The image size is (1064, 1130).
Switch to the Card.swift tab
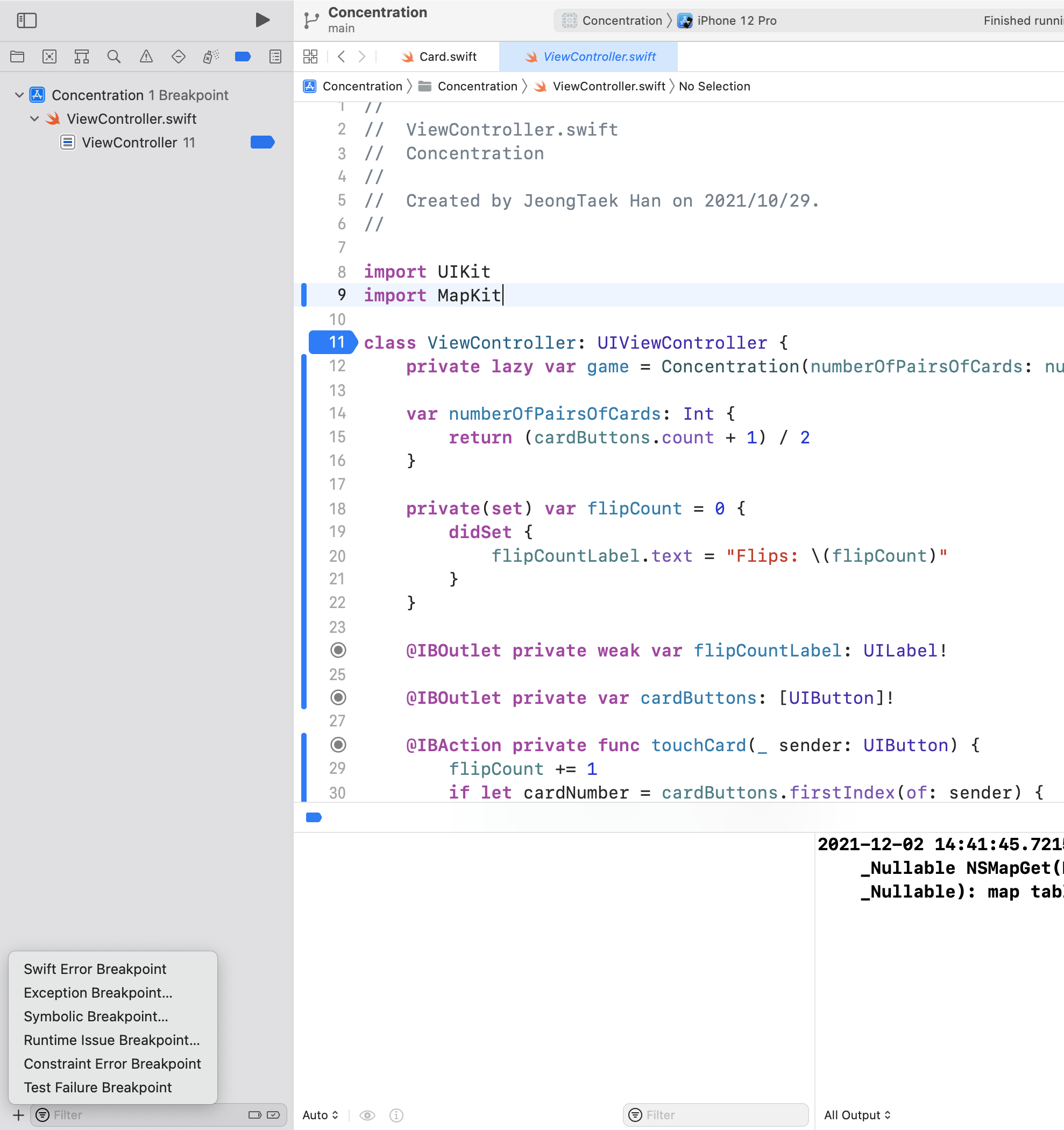[447, 57]
